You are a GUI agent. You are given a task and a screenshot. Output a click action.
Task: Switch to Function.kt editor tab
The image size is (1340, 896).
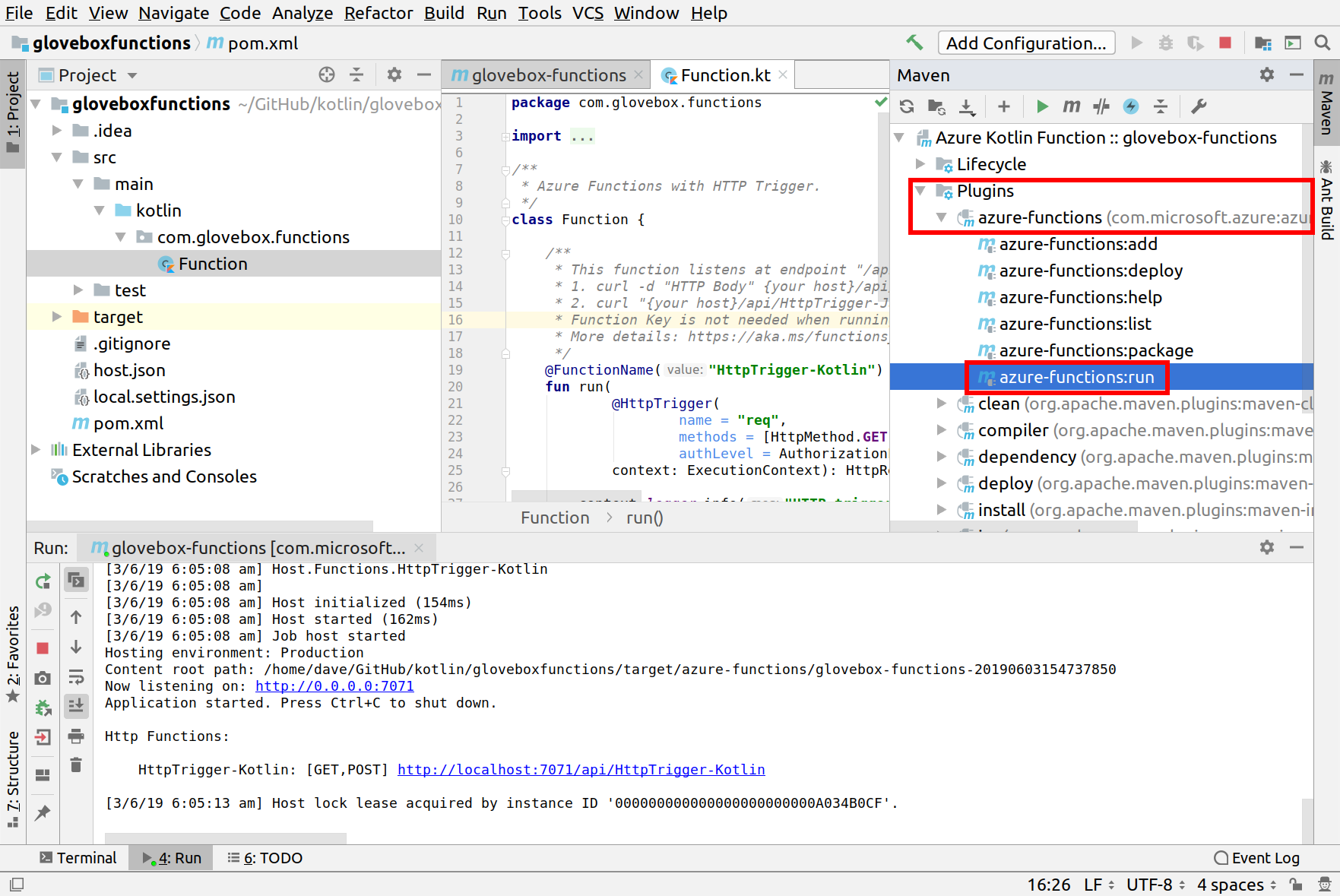[724, 75]
